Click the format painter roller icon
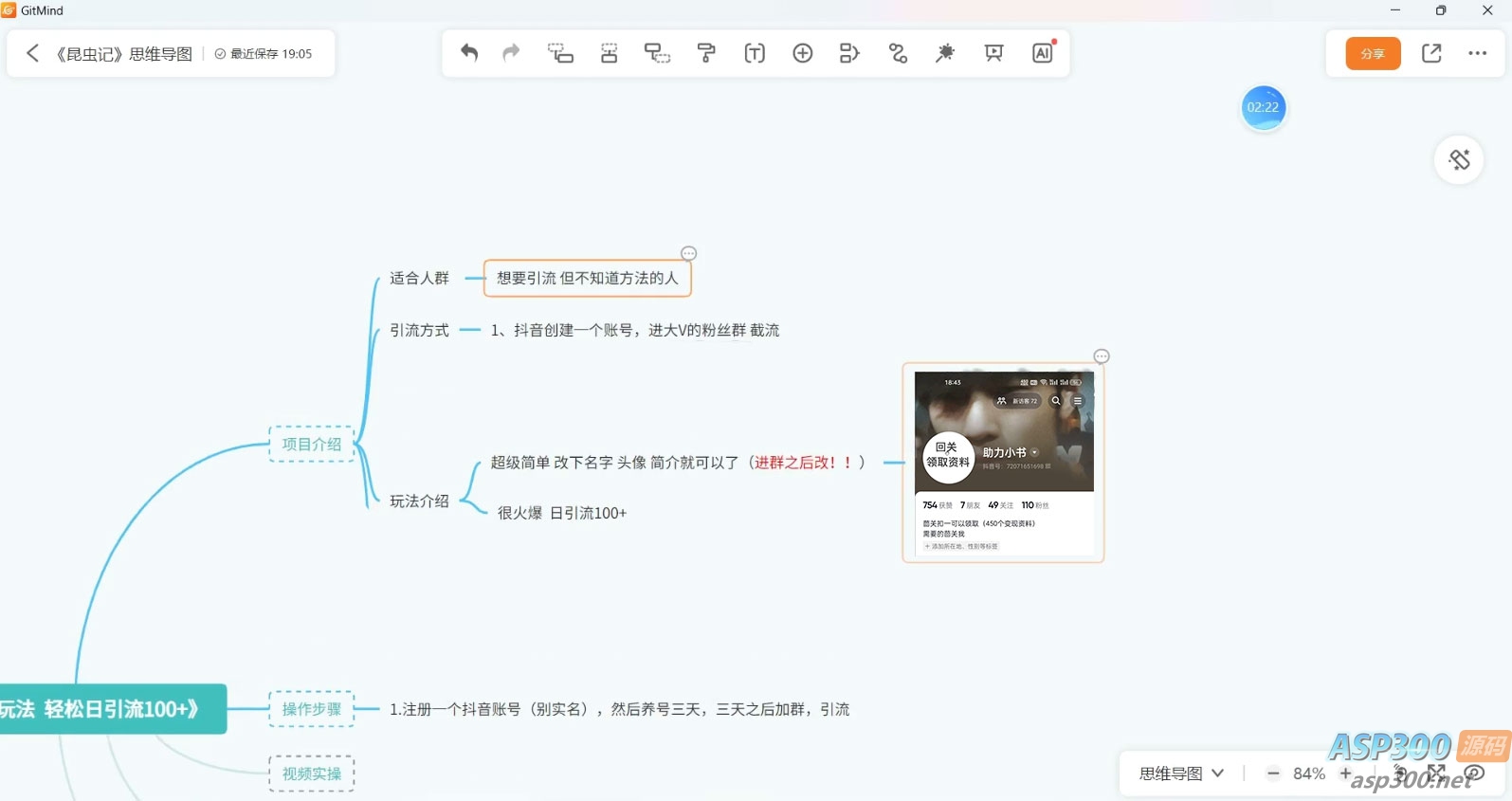 point(706,53)
